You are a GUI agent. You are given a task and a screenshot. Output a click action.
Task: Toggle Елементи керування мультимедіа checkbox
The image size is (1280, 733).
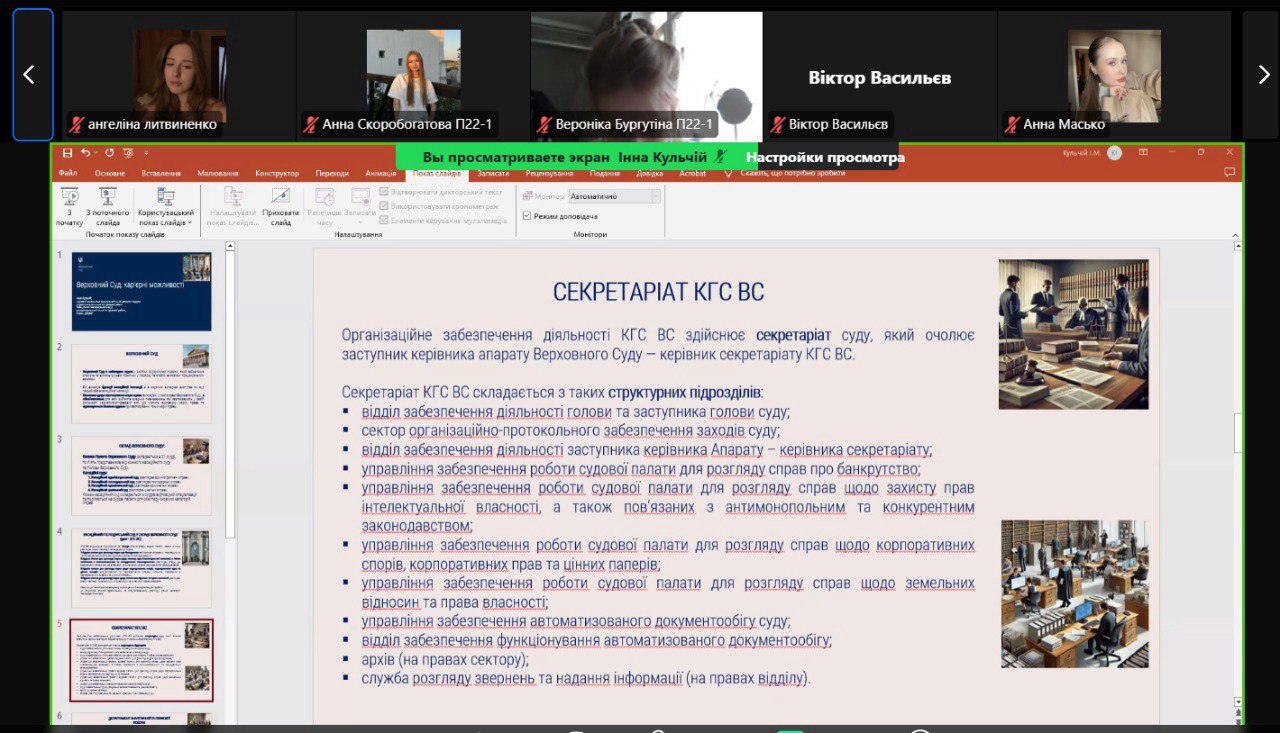(384, 220)
